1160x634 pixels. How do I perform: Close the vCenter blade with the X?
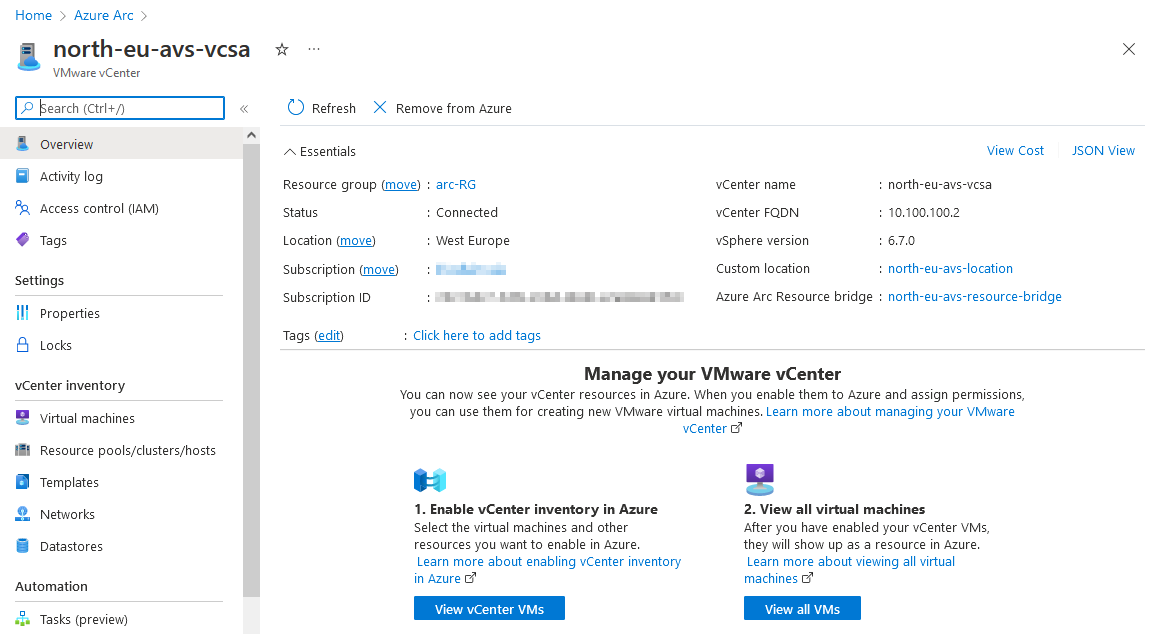[x=1128, y=50]
